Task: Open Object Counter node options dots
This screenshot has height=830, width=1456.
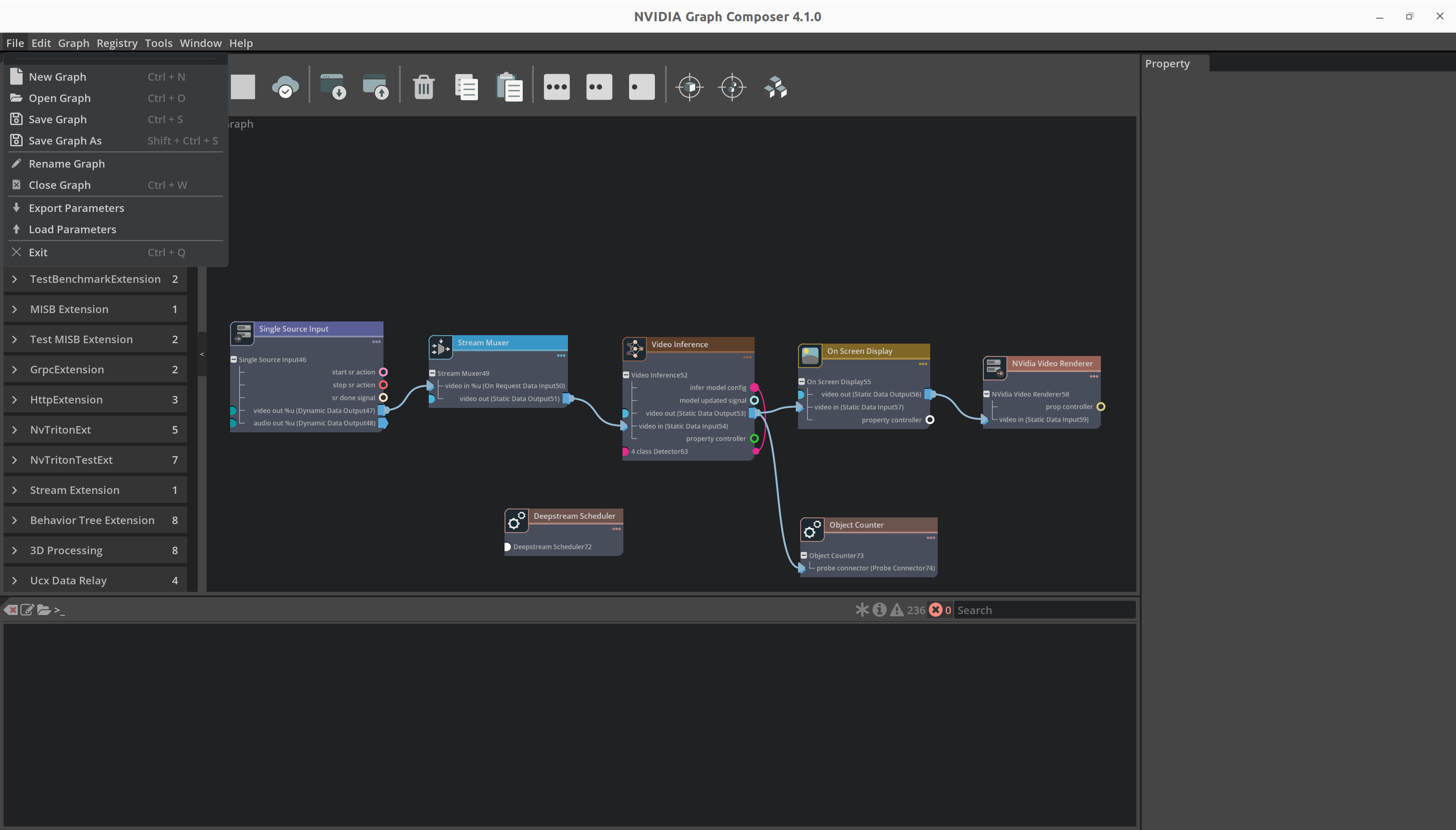Action: click(931, 537)
